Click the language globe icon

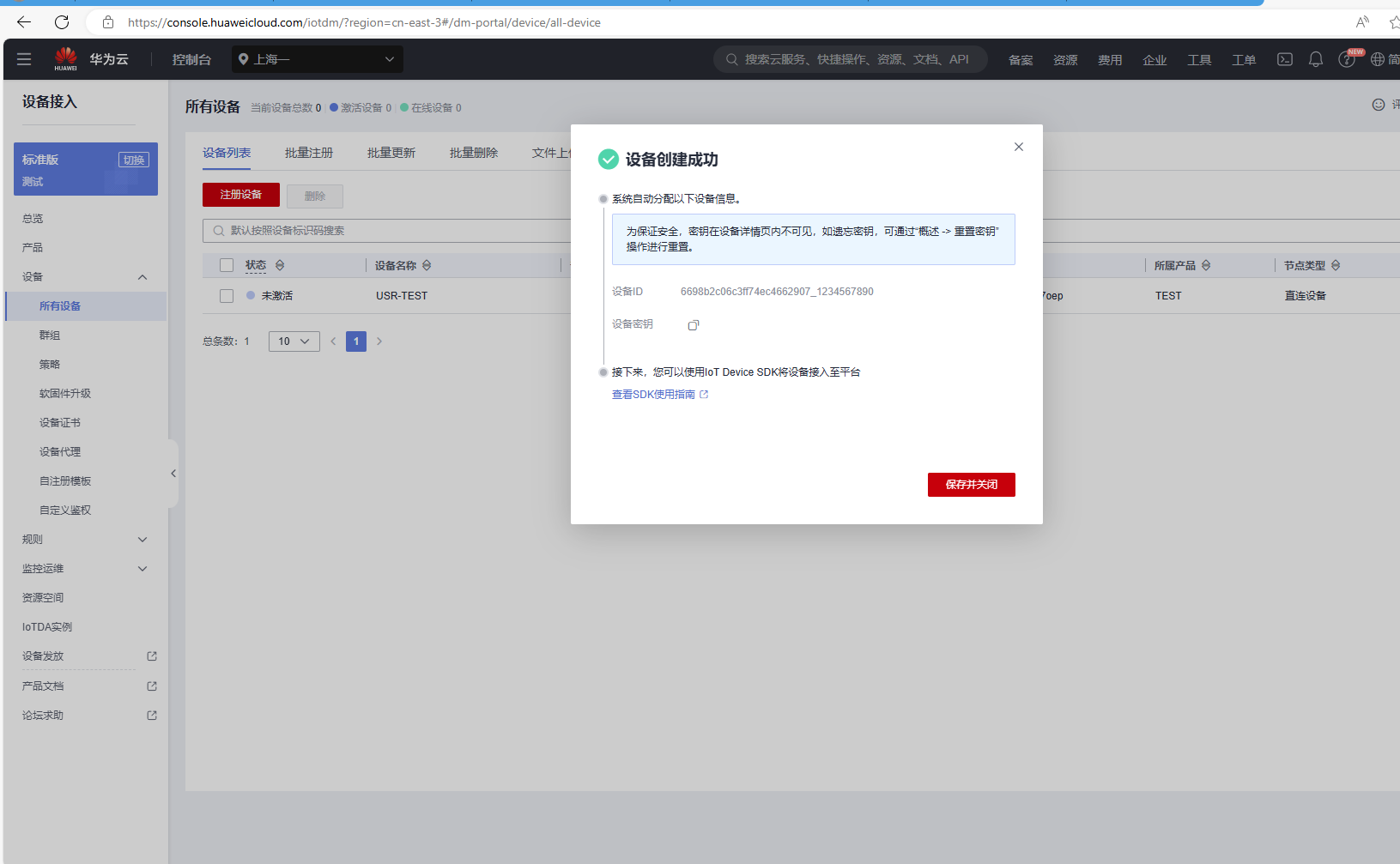coord(1378,59)
